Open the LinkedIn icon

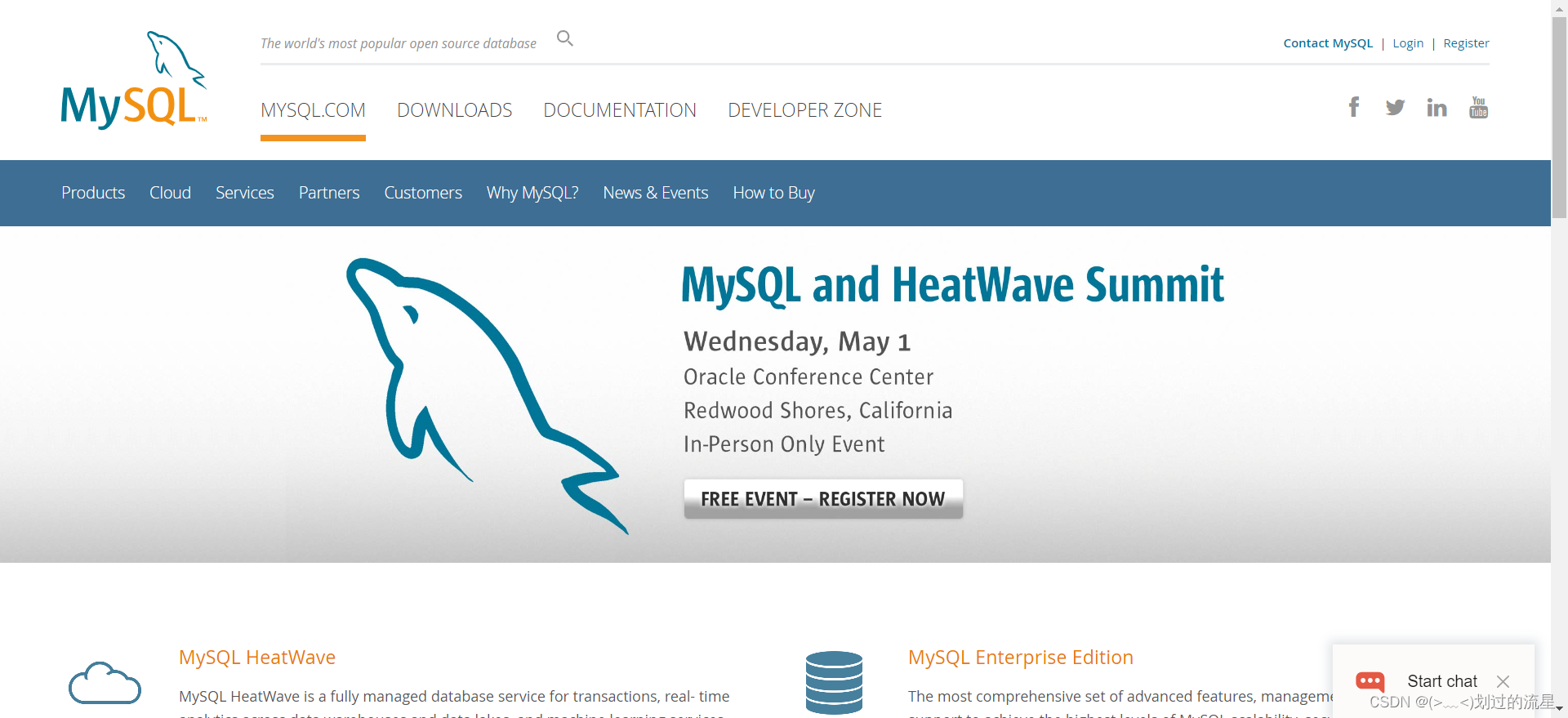[1437, 107]
